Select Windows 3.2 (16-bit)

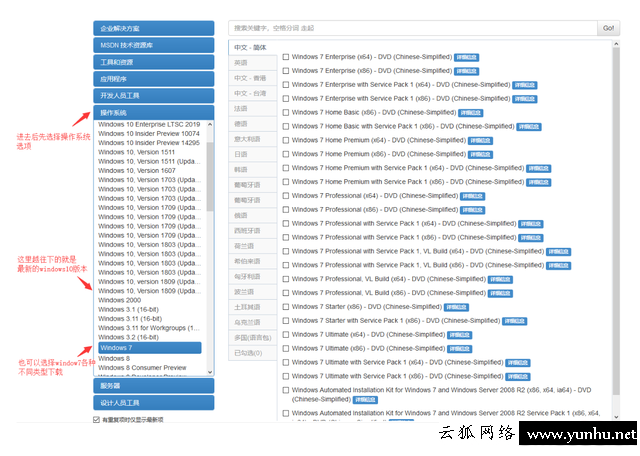point(128,337)
